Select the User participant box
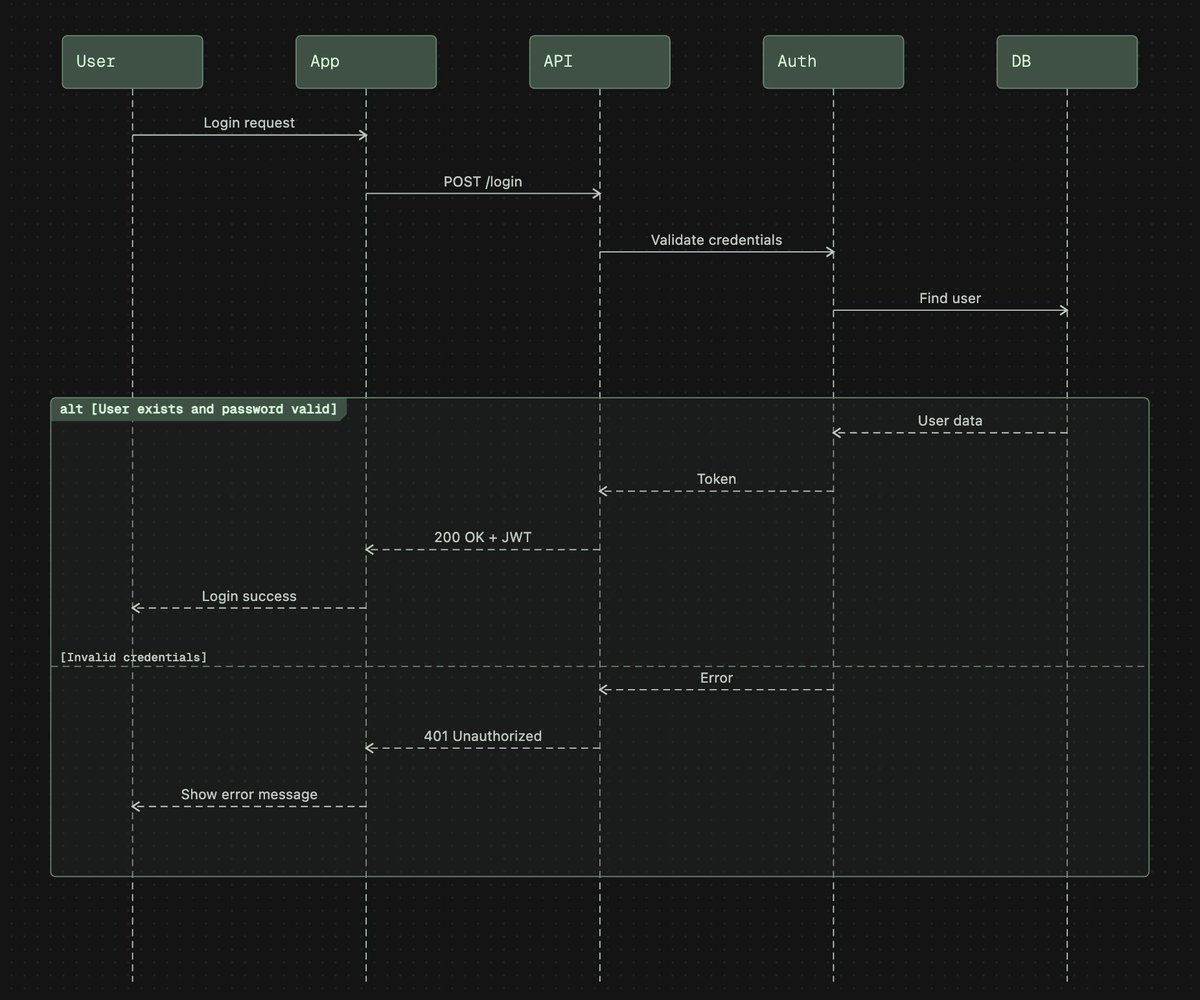The width and height of the screenshot is (1200, 1000). click(131, 61)
